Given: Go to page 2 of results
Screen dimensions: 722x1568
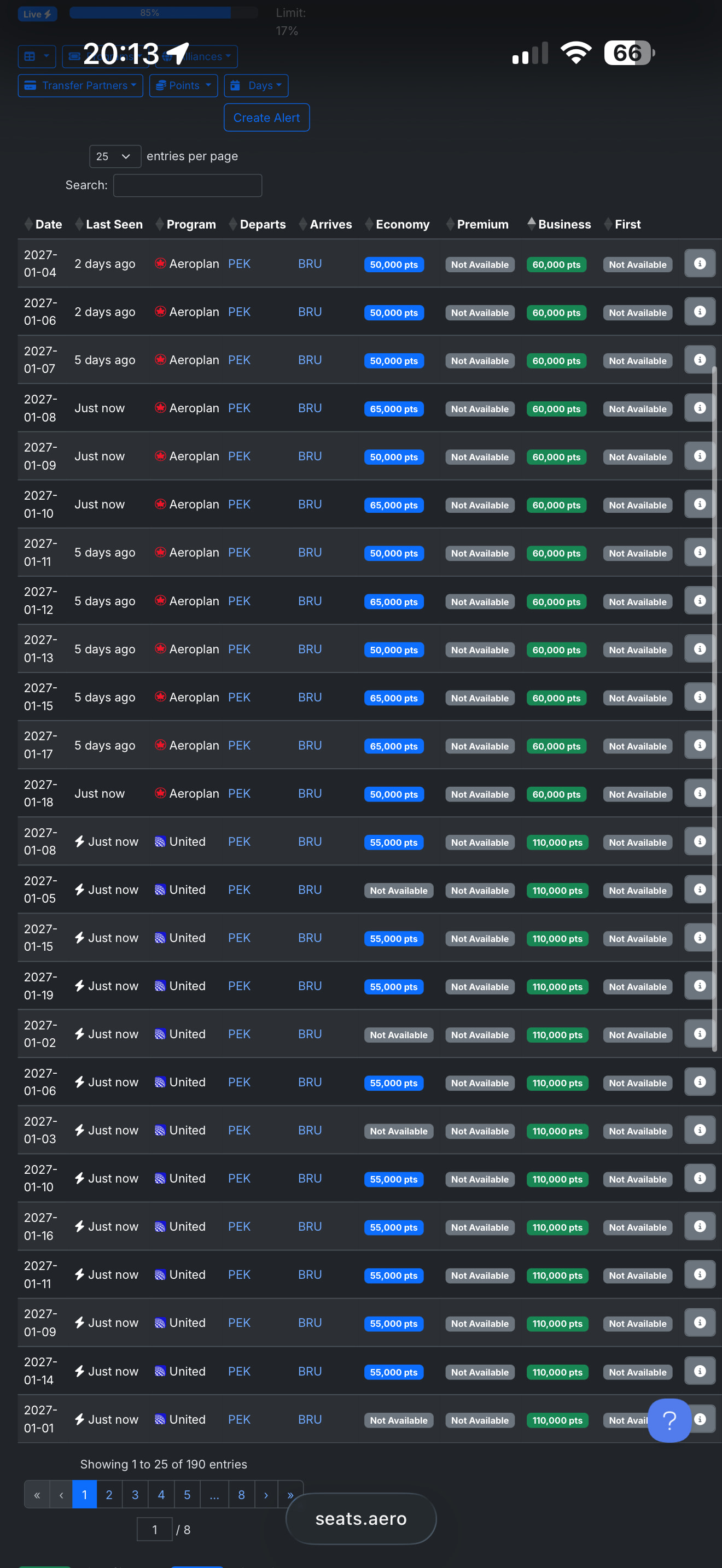Looking at the screenshot, I should [x=109, y=1494].
